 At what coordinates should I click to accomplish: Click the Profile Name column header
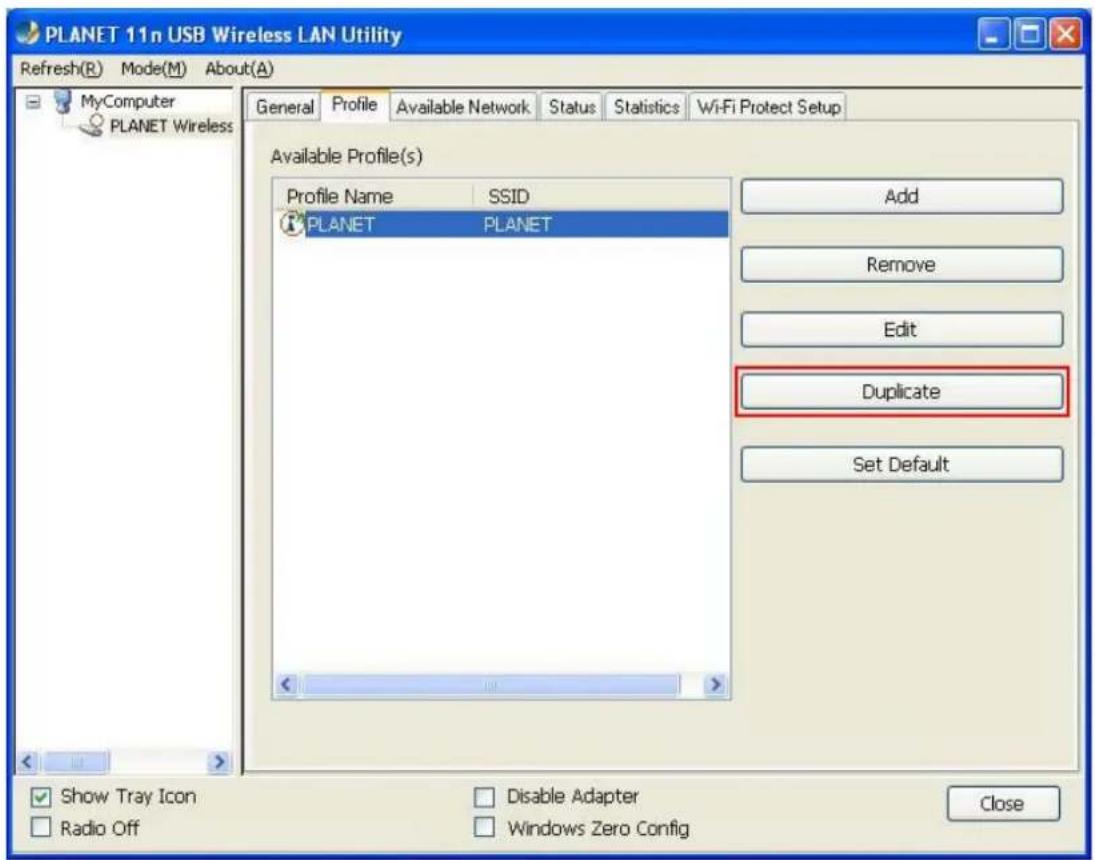pyautogui.click(x=374, y=196)
